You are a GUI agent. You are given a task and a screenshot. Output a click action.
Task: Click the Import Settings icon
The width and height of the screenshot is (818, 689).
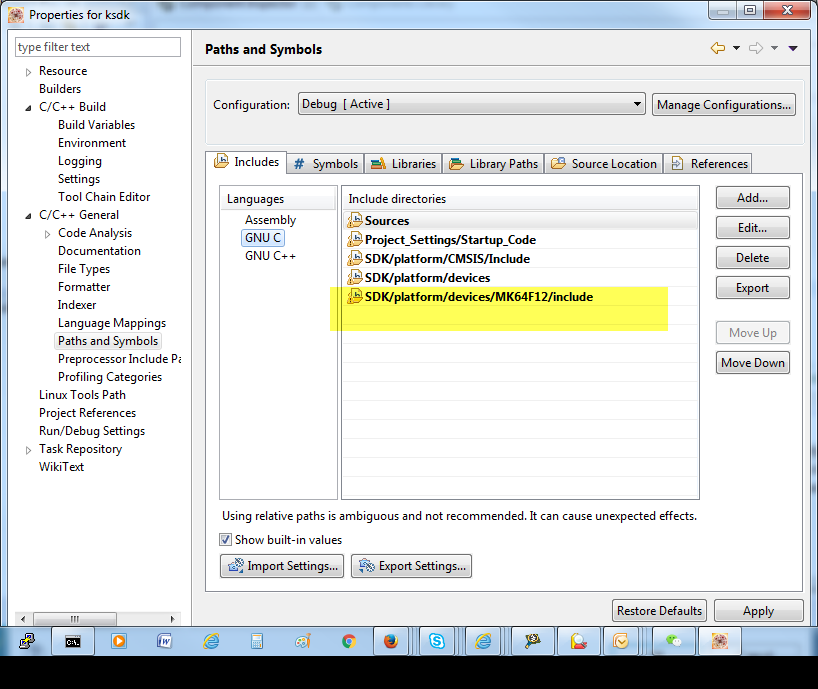[x=236, y=565]
